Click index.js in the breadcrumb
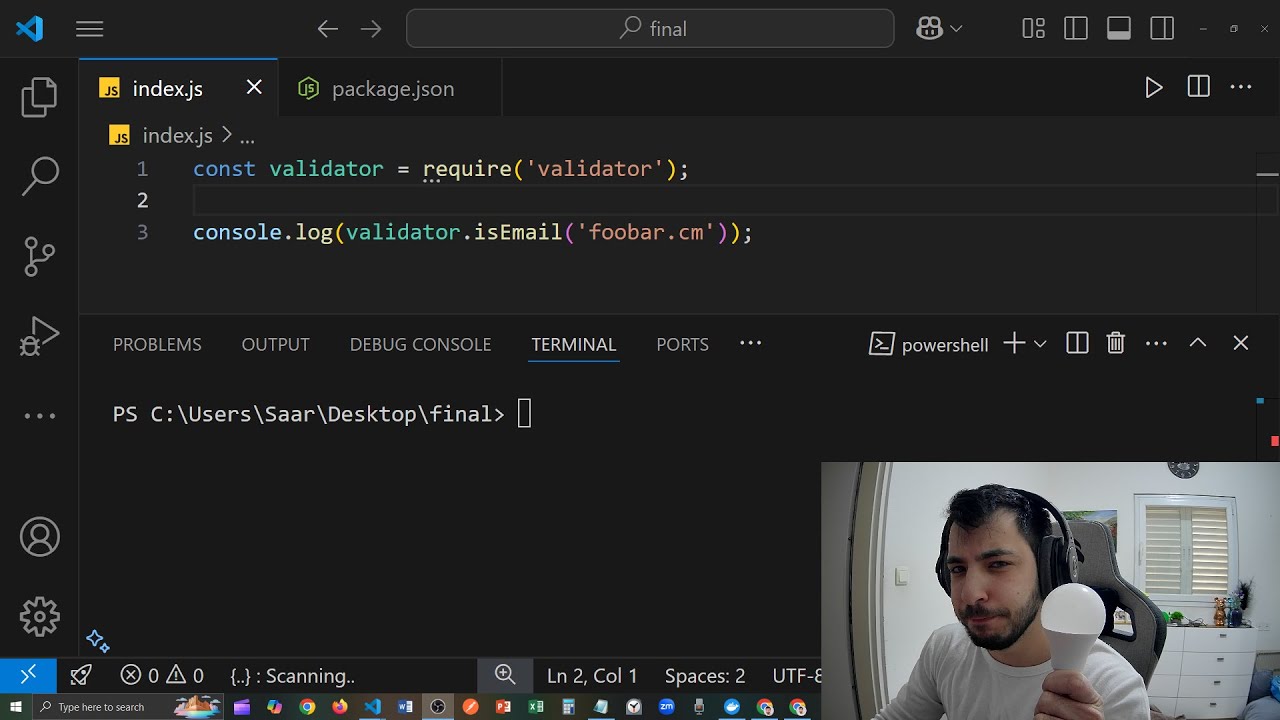Screen dimensions: 1280x720 178,135
